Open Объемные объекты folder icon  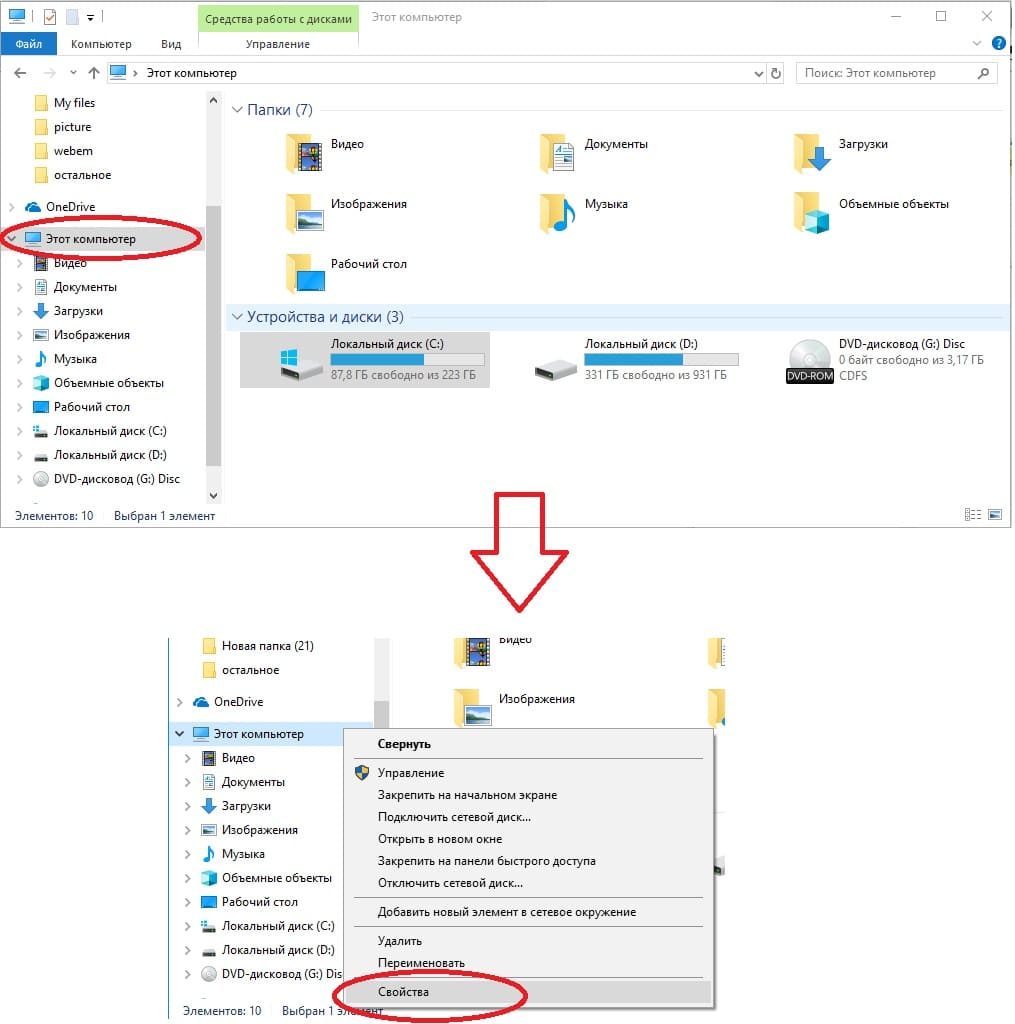point(811,212)
